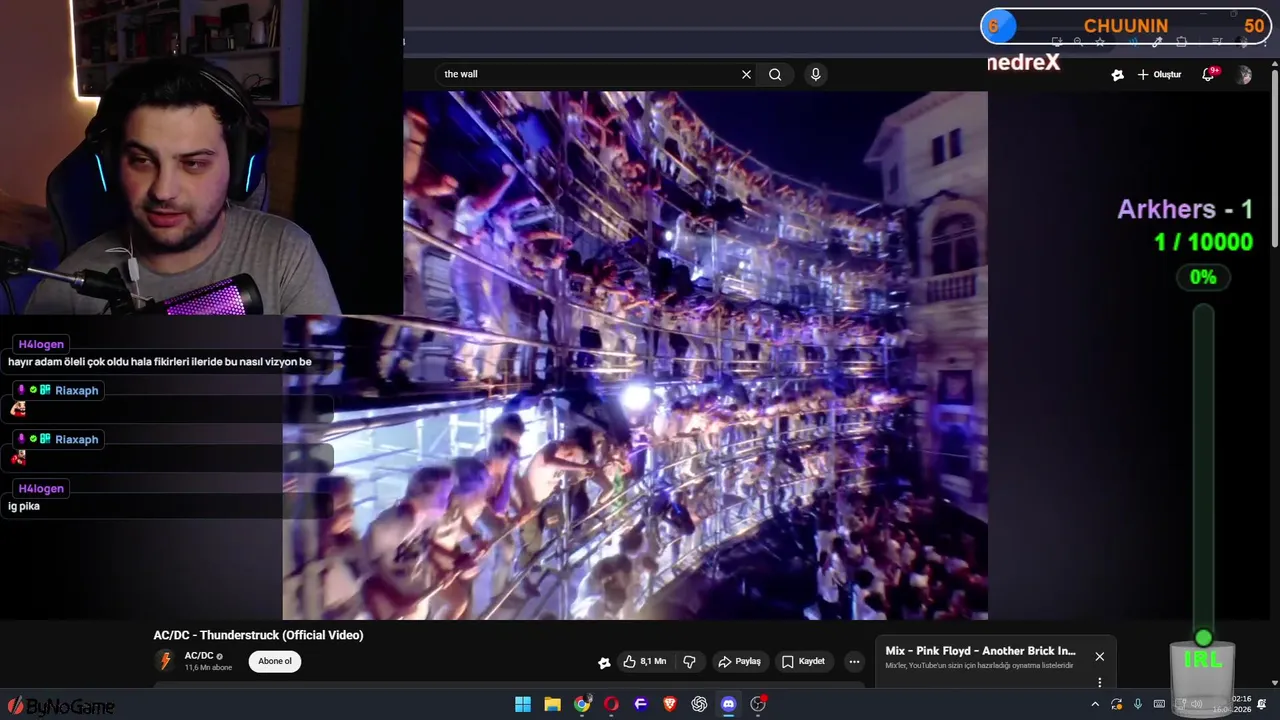The image size is (1280, 720).
Task: Click the Mix - Pink Floyd playlist title
Action: pos(980,651)
